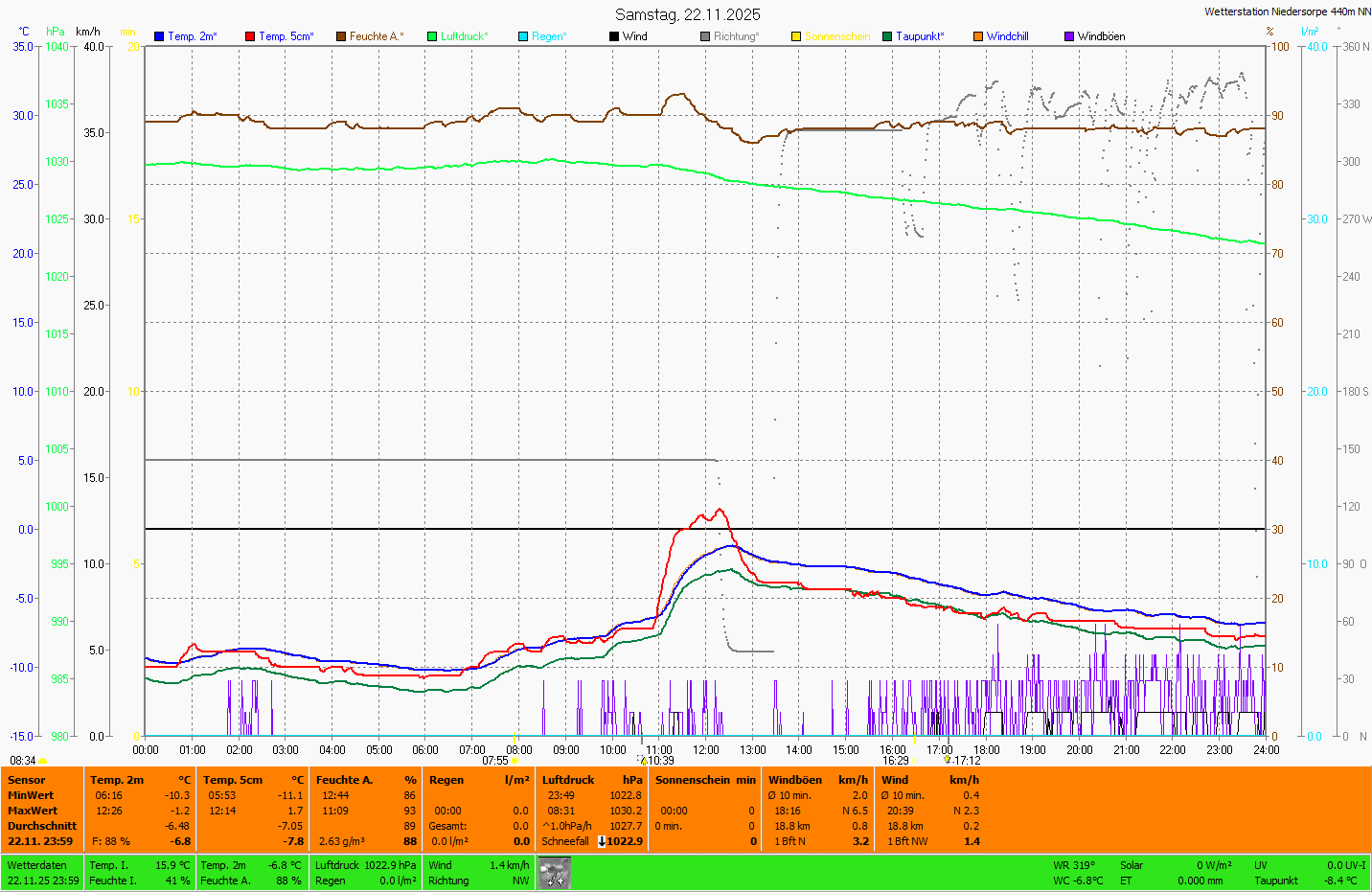The height and width of the screenshot is (892, 1372).
Task: Click the Luftdruck header in statistics table
Action: pos(568,780)
